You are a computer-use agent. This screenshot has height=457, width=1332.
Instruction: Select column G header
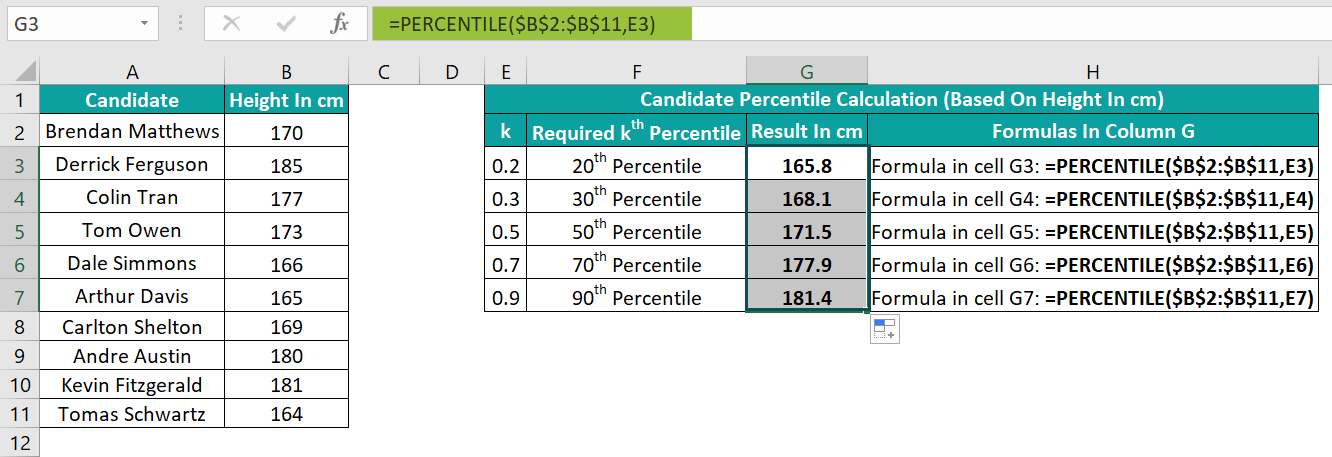pos(807,72)
